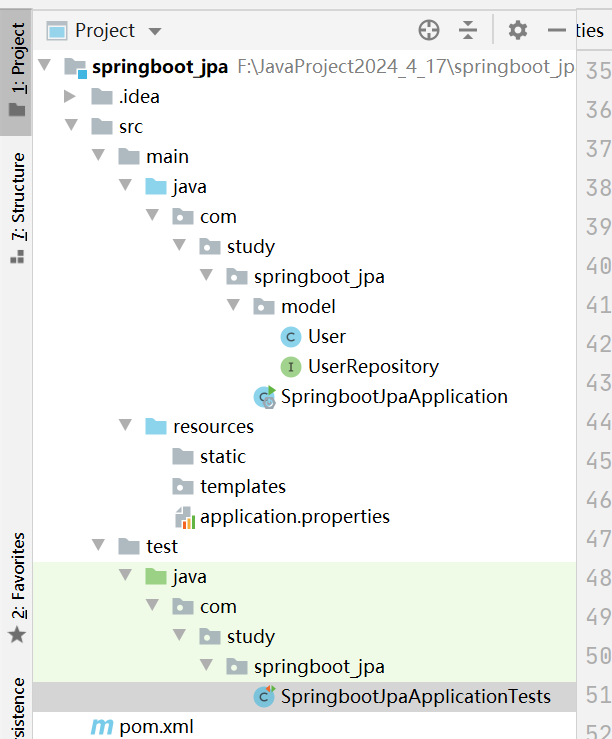This screenshot has height=739, width=612.
Task: Click the springboot_jpa module root icon
Action: click(75, 67)
